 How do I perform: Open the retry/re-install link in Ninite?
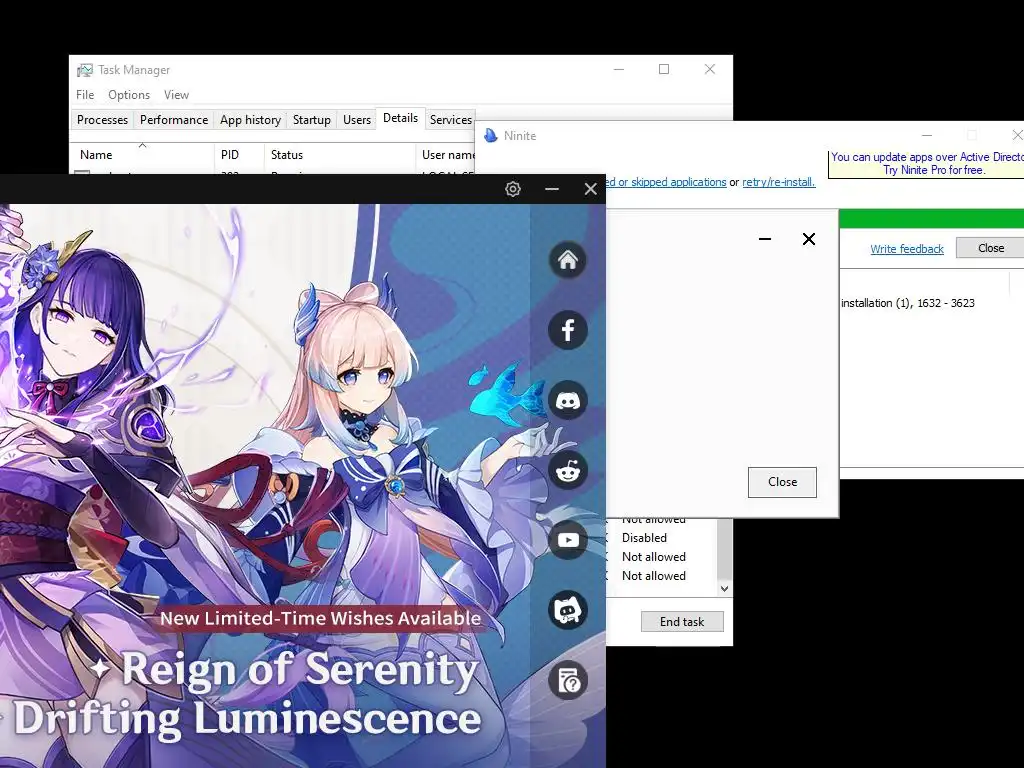(x=778, y=182)
